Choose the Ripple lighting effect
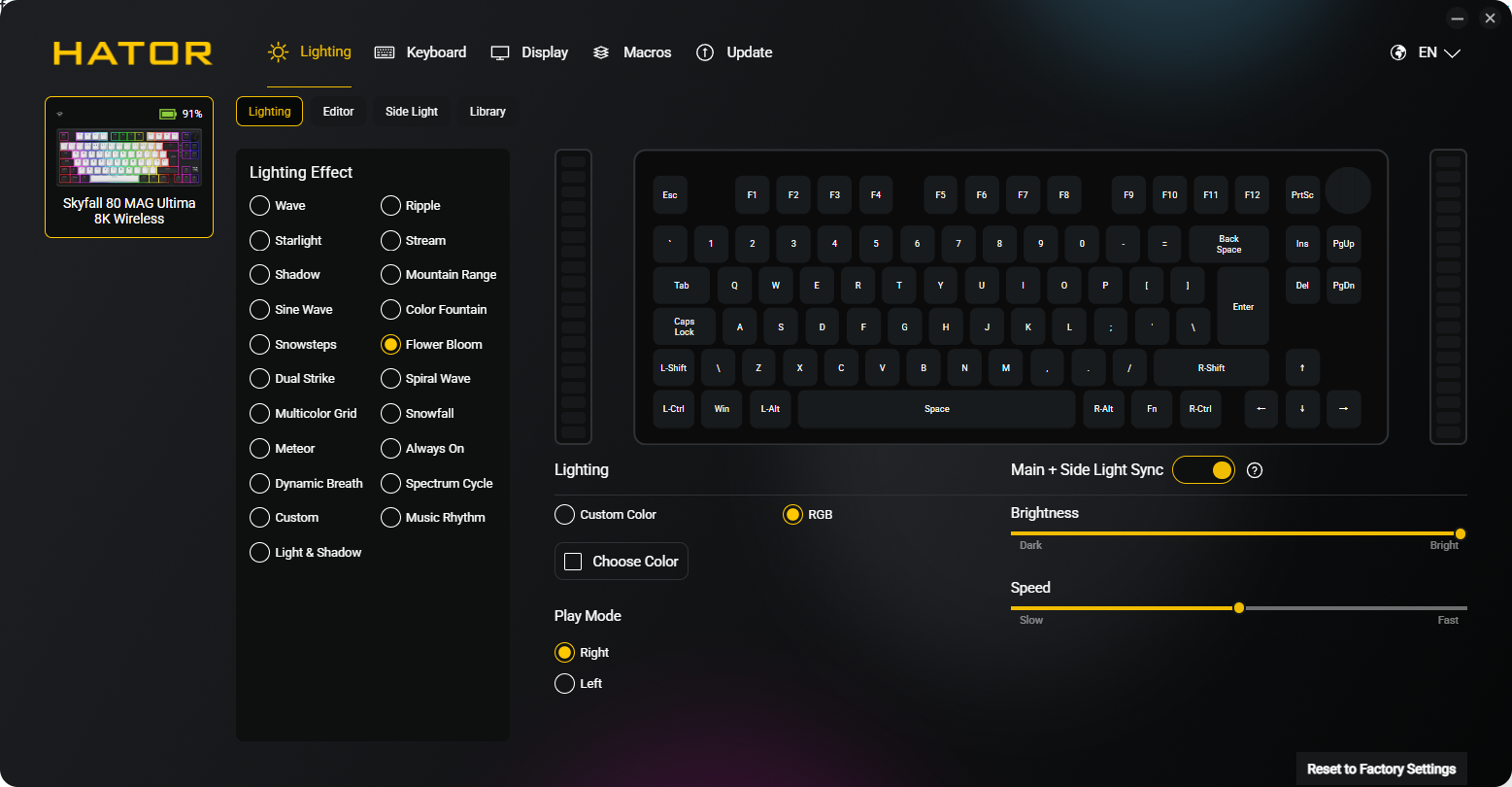 click(411, 206)
